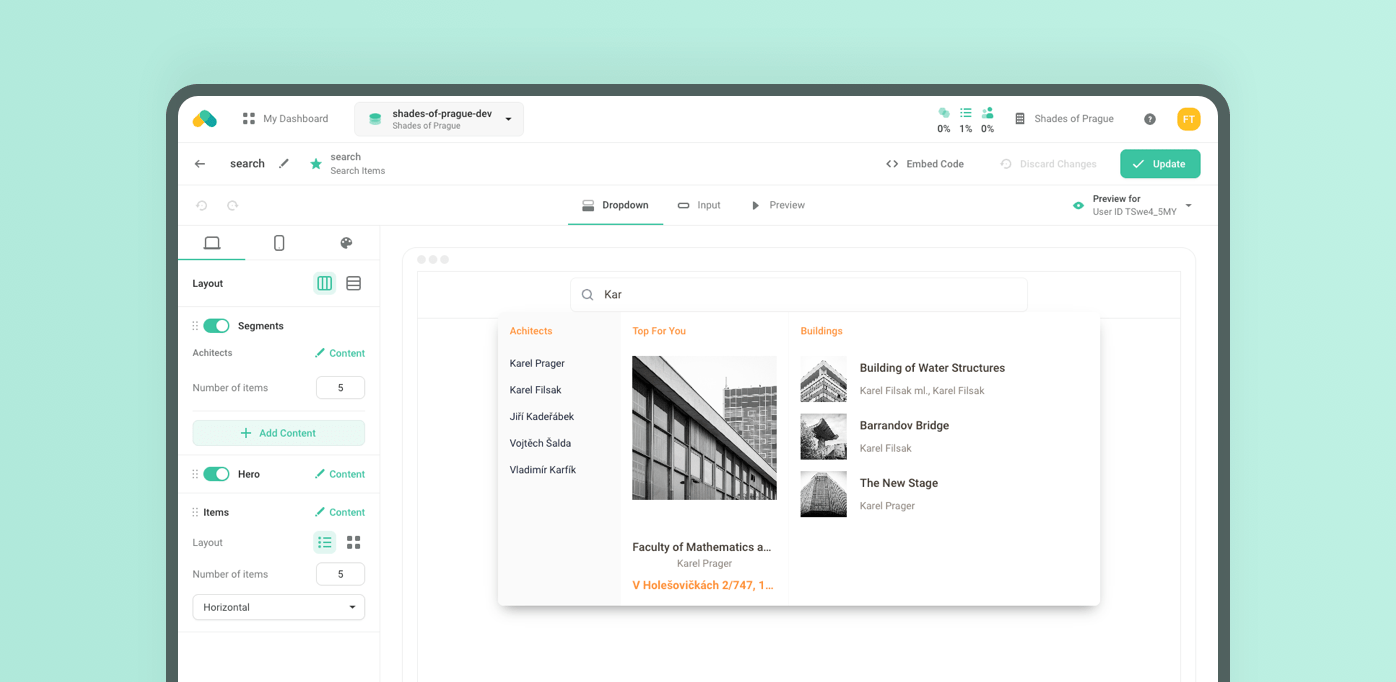Click the drag handle next to Segments
The width and height of the screenshot is (1396, 682).
(x=195, y=326)
